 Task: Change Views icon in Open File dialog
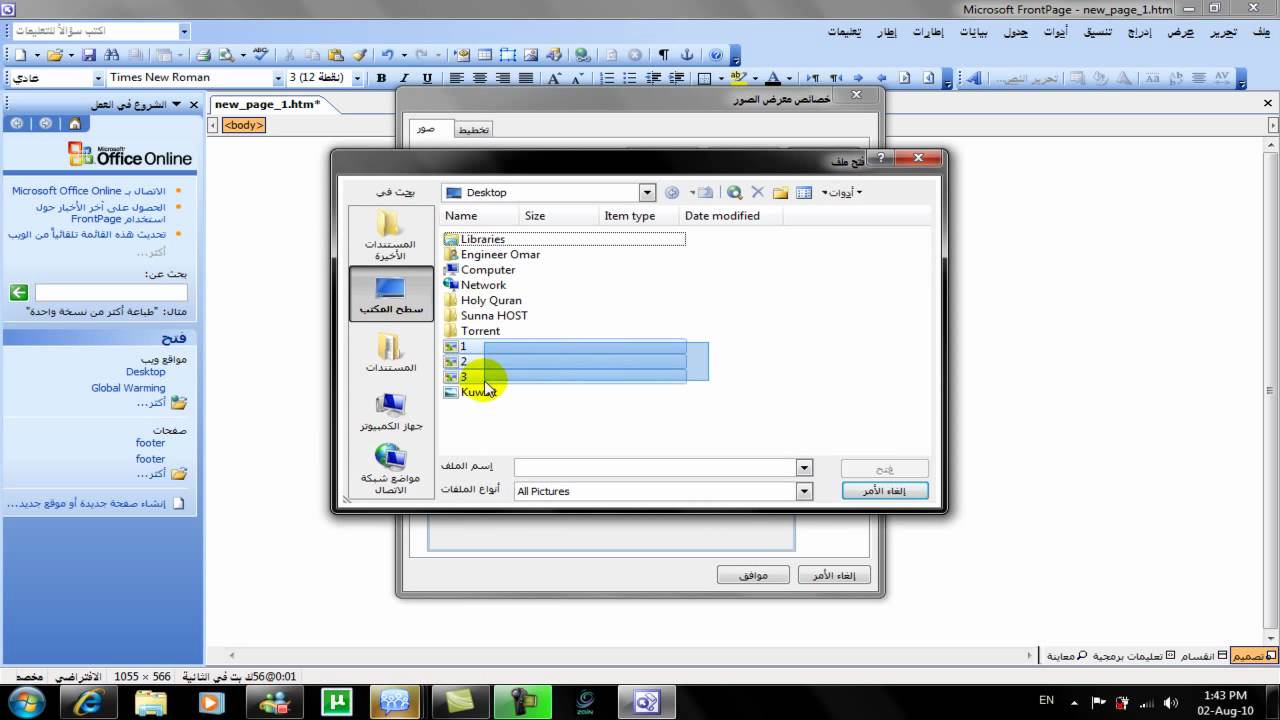click(804, 192)
